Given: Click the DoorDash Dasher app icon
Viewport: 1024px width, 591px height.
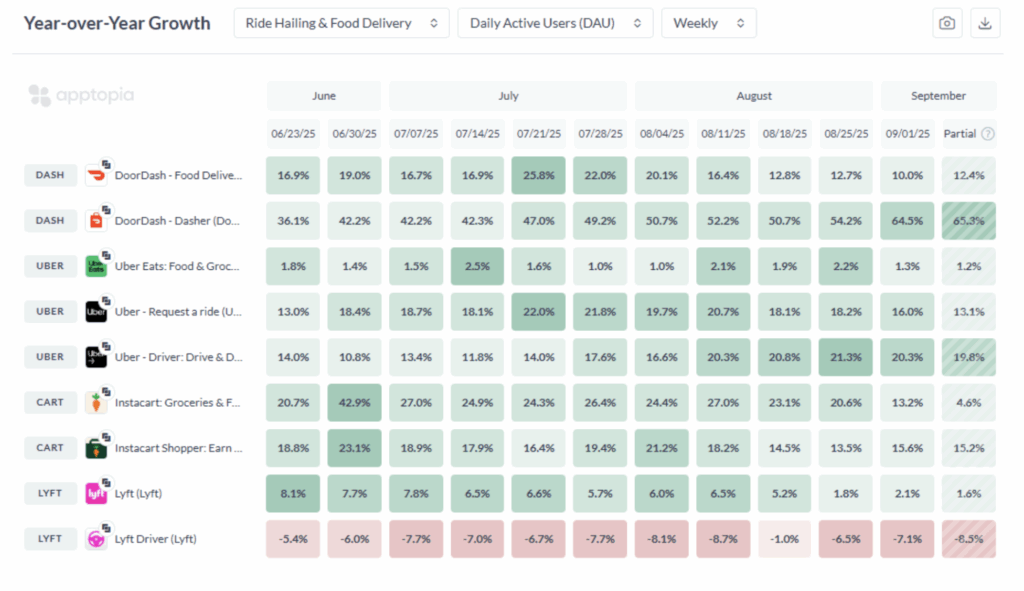Looking at the screenshot, I should [x=97, y=220].
